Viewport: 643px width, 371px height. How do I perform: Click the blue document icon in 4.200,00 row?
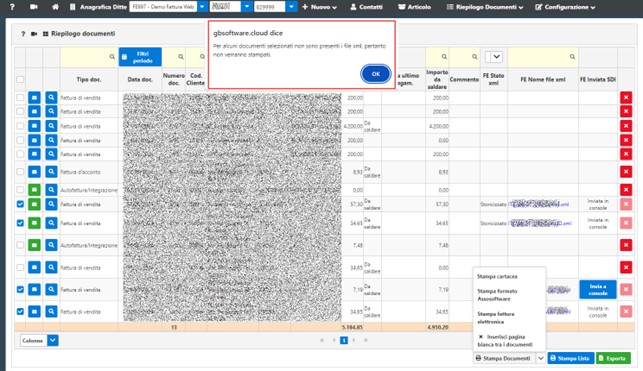(34, 126)
